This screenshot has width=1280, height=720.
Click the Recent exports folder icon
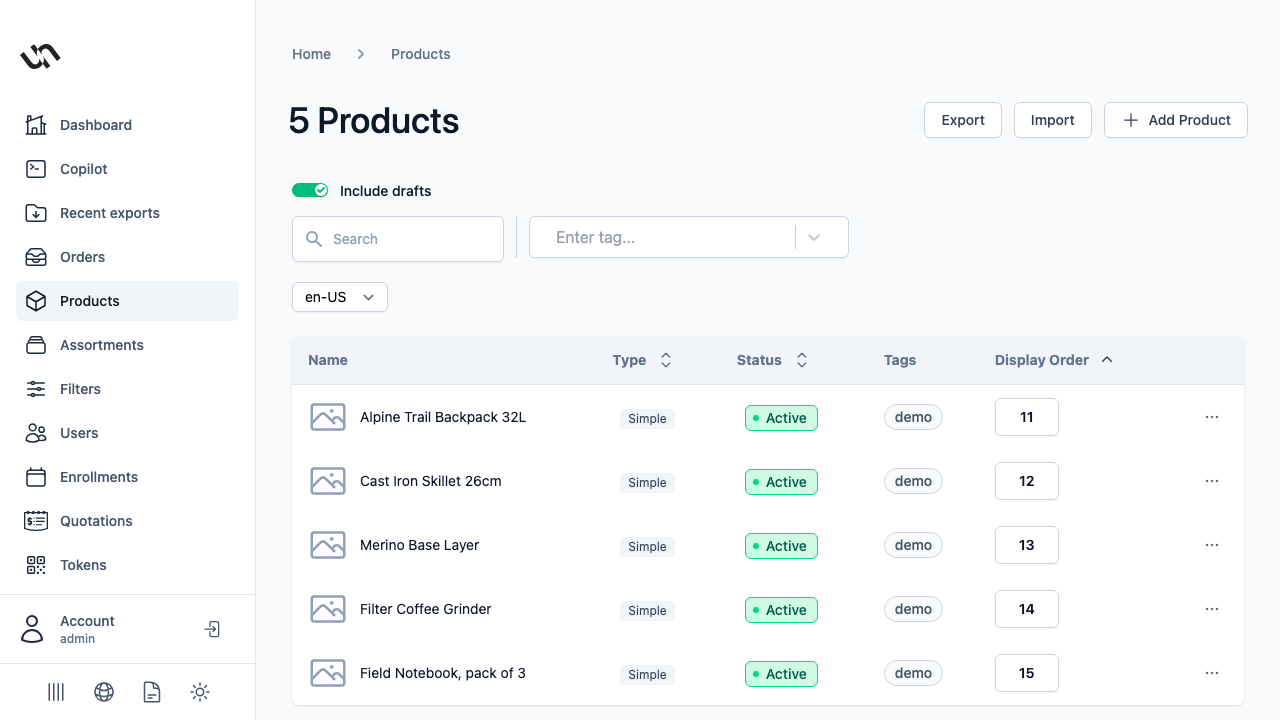pyautogui.click(x=36, y=213)
